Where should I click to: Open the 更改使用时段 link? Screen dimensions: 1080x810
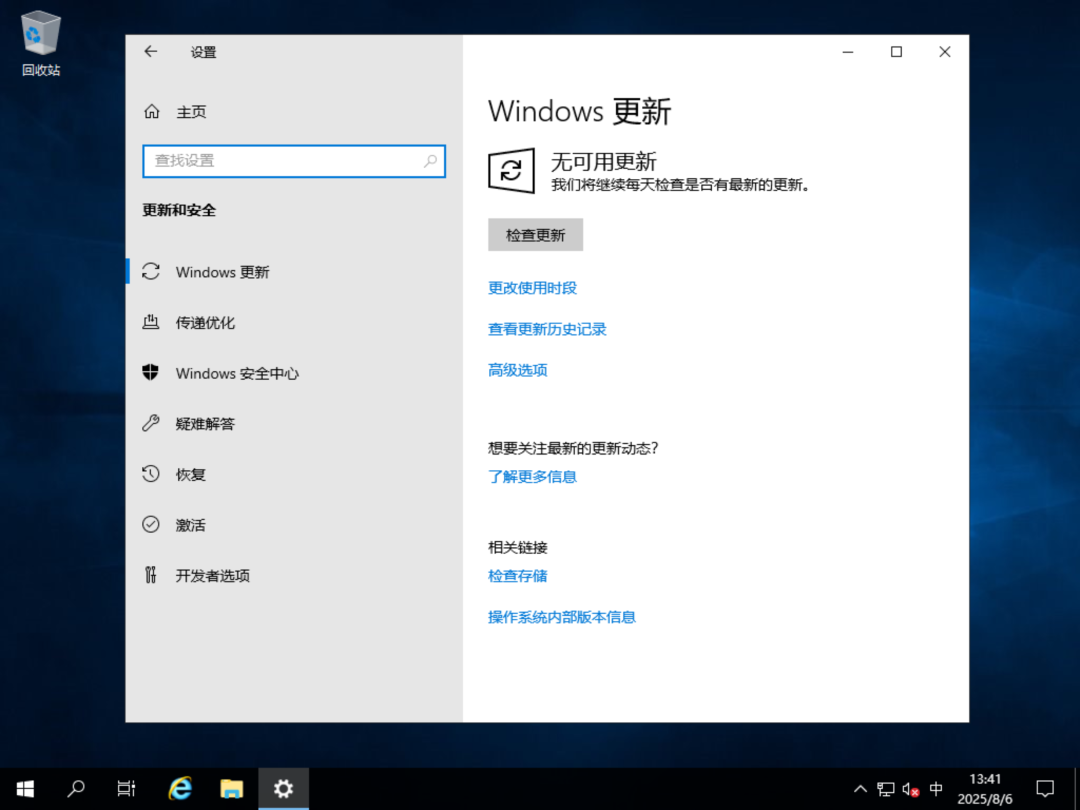[x=532, y=288]
